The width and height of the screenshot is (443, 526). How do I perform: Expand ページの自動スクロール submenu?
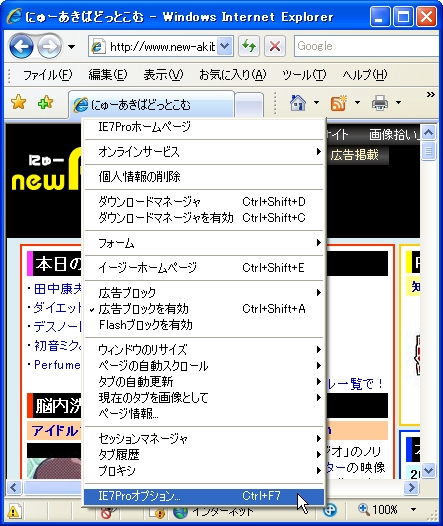pos(204,366)
